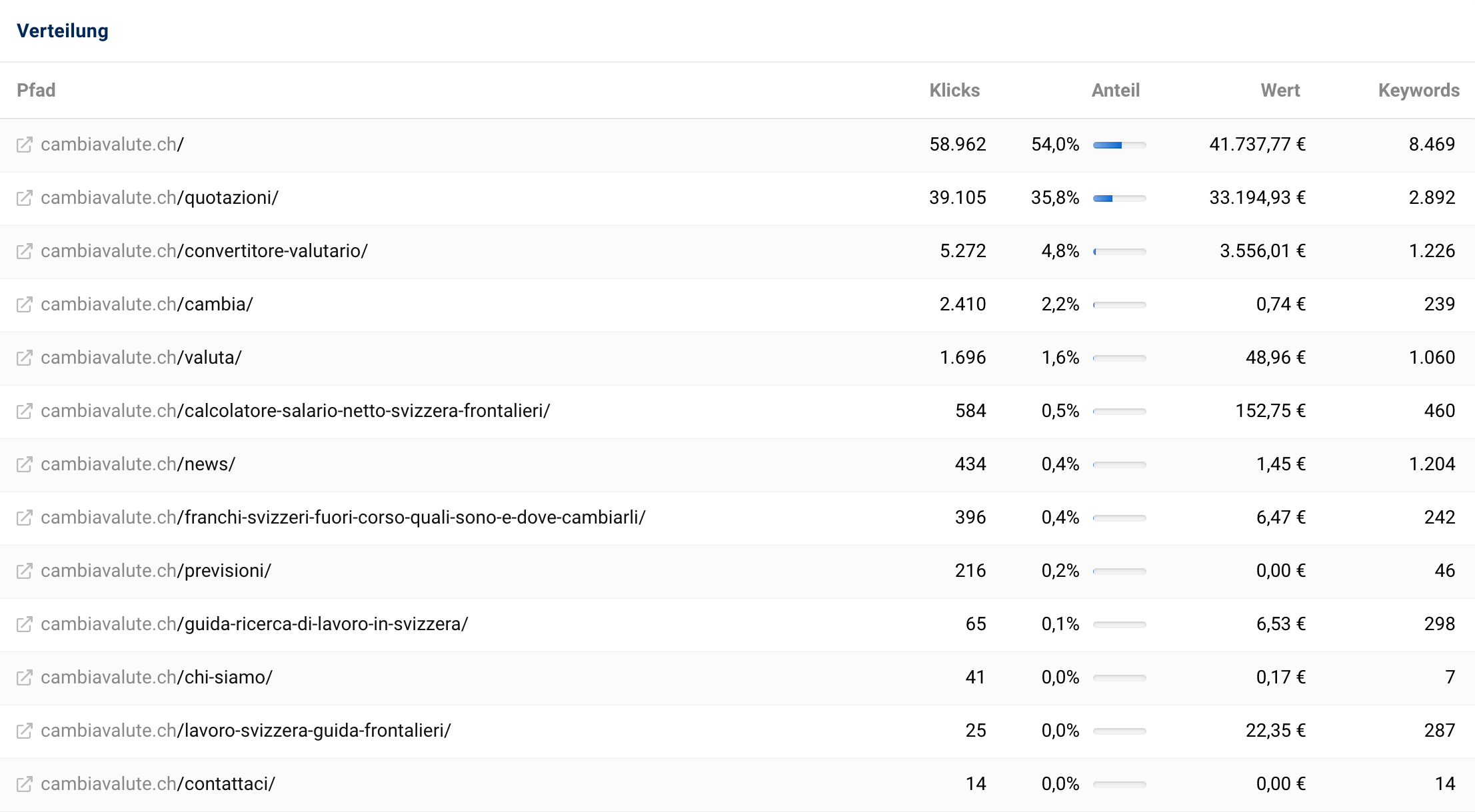Sort table by Klicks column header
1475x812 pixels.
(954, 91)
